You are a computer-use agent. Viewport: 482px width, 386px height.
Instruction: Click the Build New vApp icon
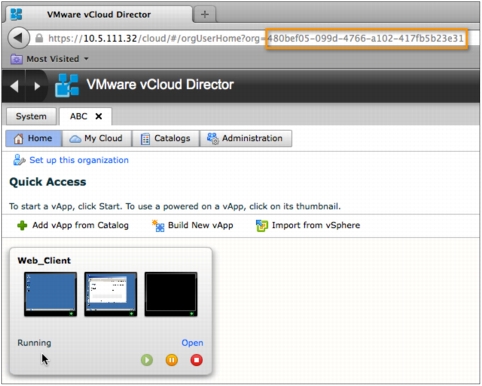point(158,226)
